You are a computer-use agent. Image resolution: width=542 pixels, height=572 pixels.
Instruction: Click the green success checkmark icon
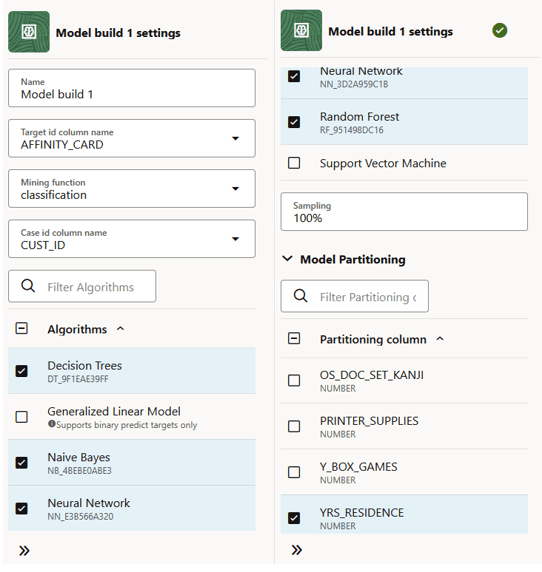(x=499, y=30)
